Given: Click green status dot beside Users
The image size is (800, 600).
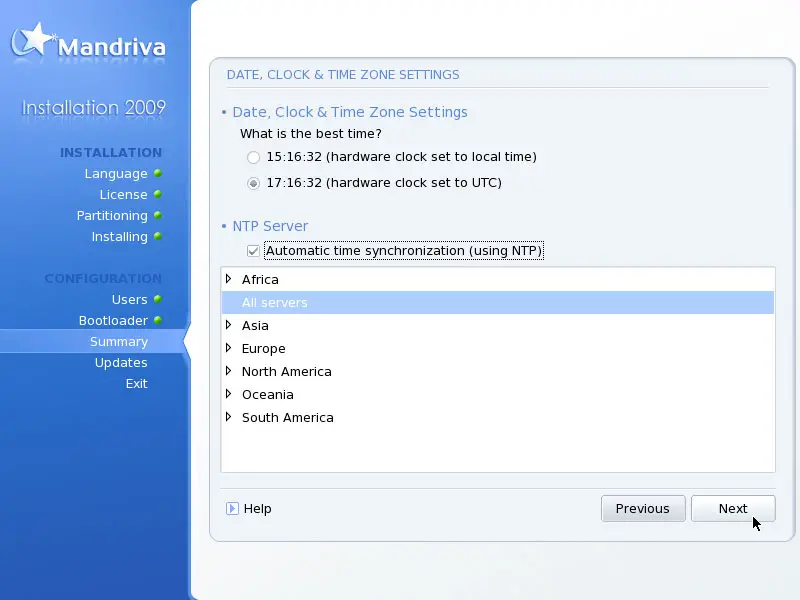Looking at the screenshot, I should pos(158,298).
